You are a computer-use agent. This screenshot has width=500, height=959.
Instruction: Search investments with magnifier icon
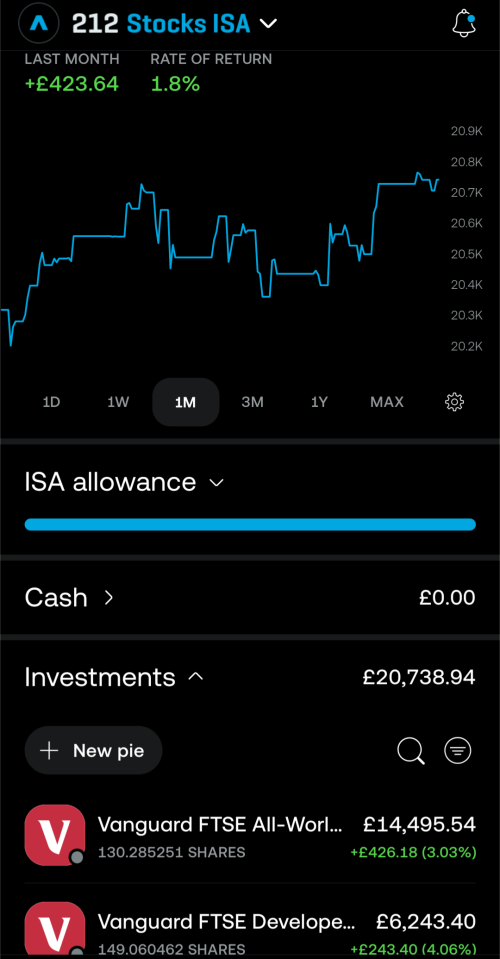point(411,750)
